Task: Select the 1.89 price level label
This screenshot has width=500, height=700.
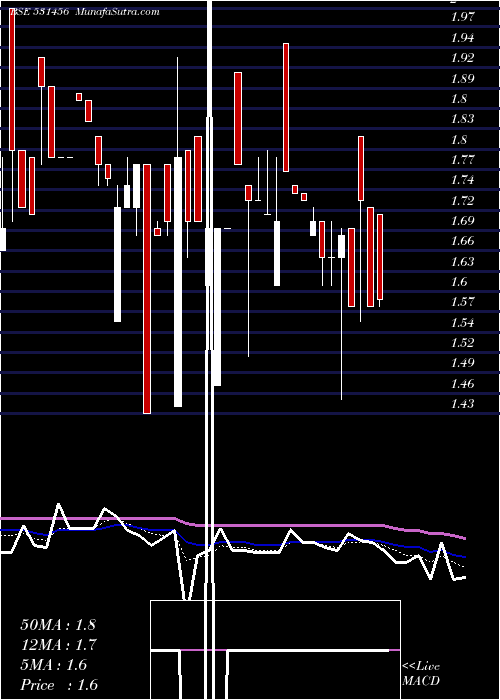Action: [x=462, y=79]
